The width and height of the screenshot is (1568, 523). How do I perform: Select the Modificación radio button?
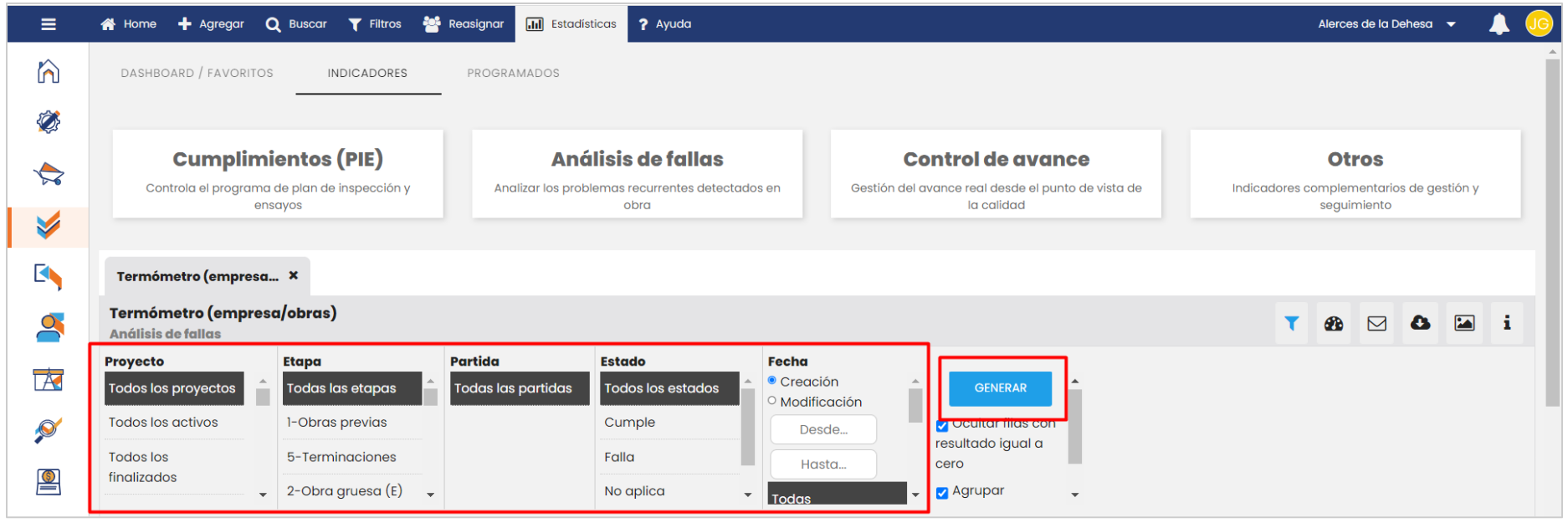pyautogui.click(x=772, y=401)
